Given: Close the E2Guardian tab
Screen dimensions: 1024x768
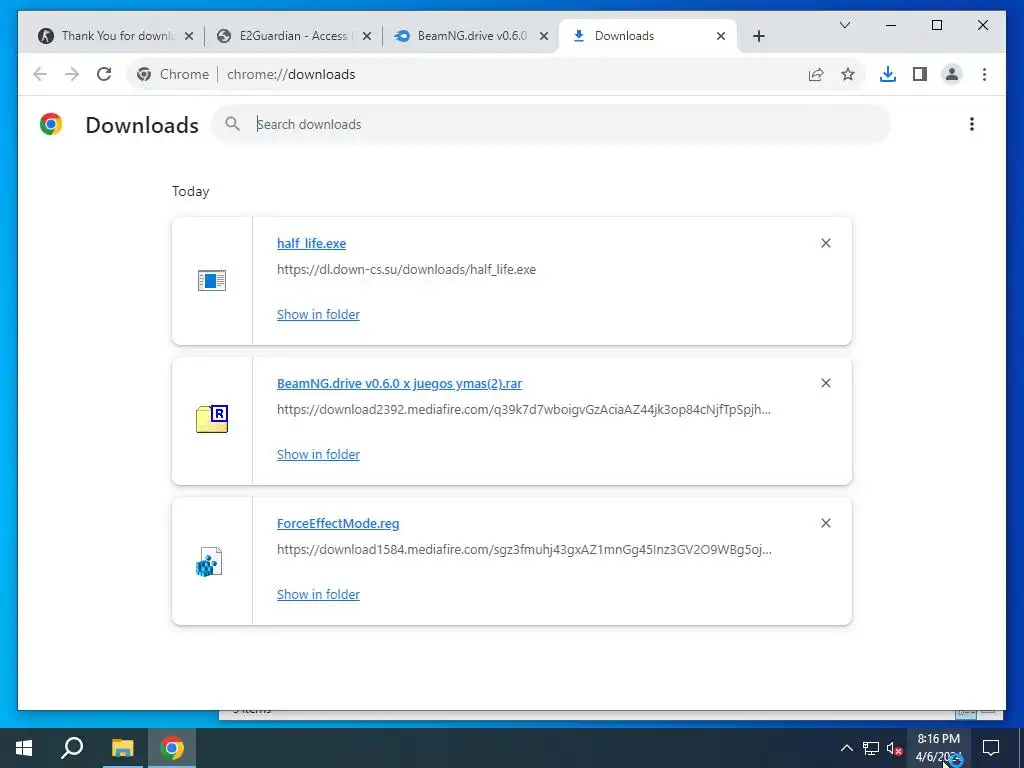Looking at the screenshot, I should (367, 36).
